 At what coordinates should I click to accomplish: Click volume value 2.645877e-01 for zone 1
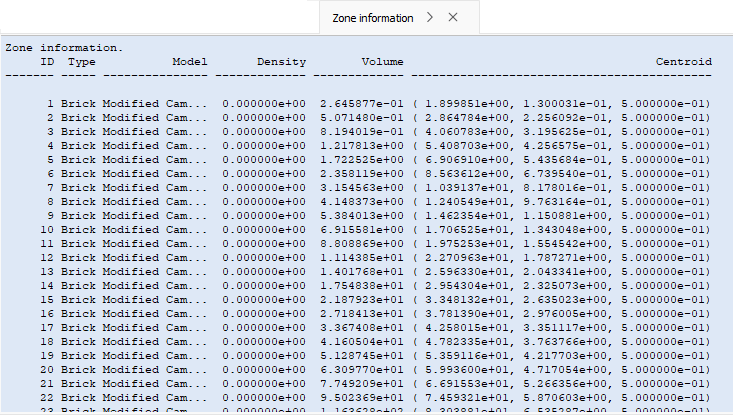(362, 103)
